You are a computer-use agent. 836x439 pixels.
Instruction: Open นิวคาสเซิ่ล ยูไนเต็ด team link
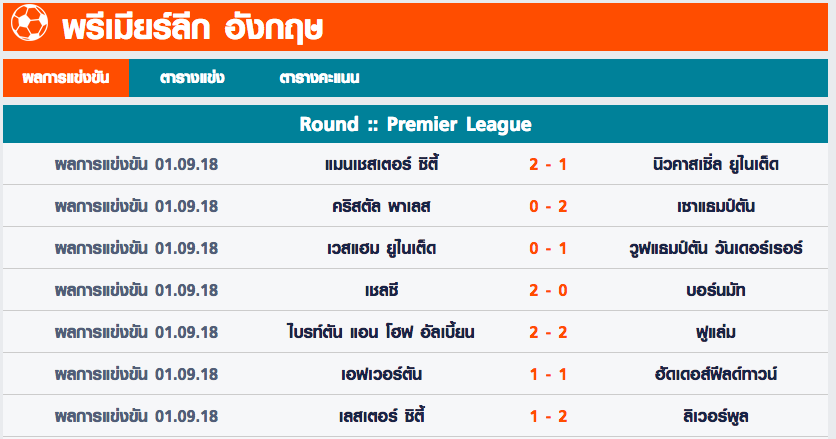716,164
